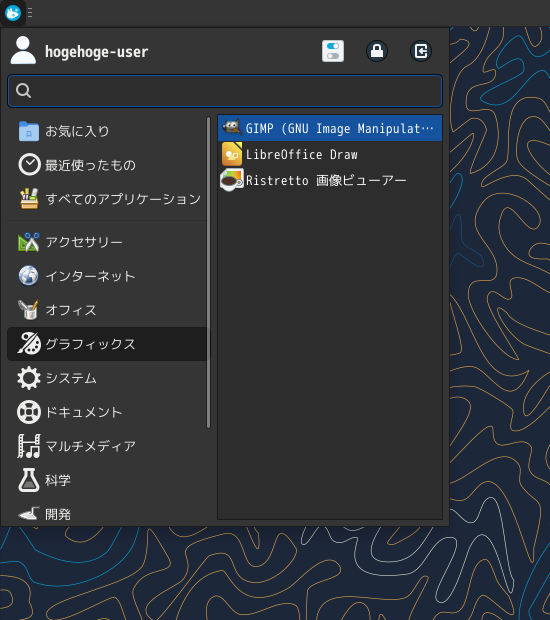Select グラフィックス palette category
The height and width of the screenshot is (620, 550).
[x=107, y=344]
